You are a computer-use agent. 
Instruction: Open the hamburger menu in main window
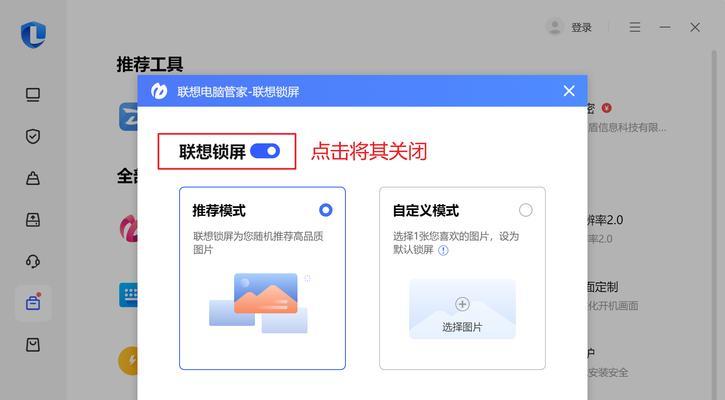pos(635,27)
